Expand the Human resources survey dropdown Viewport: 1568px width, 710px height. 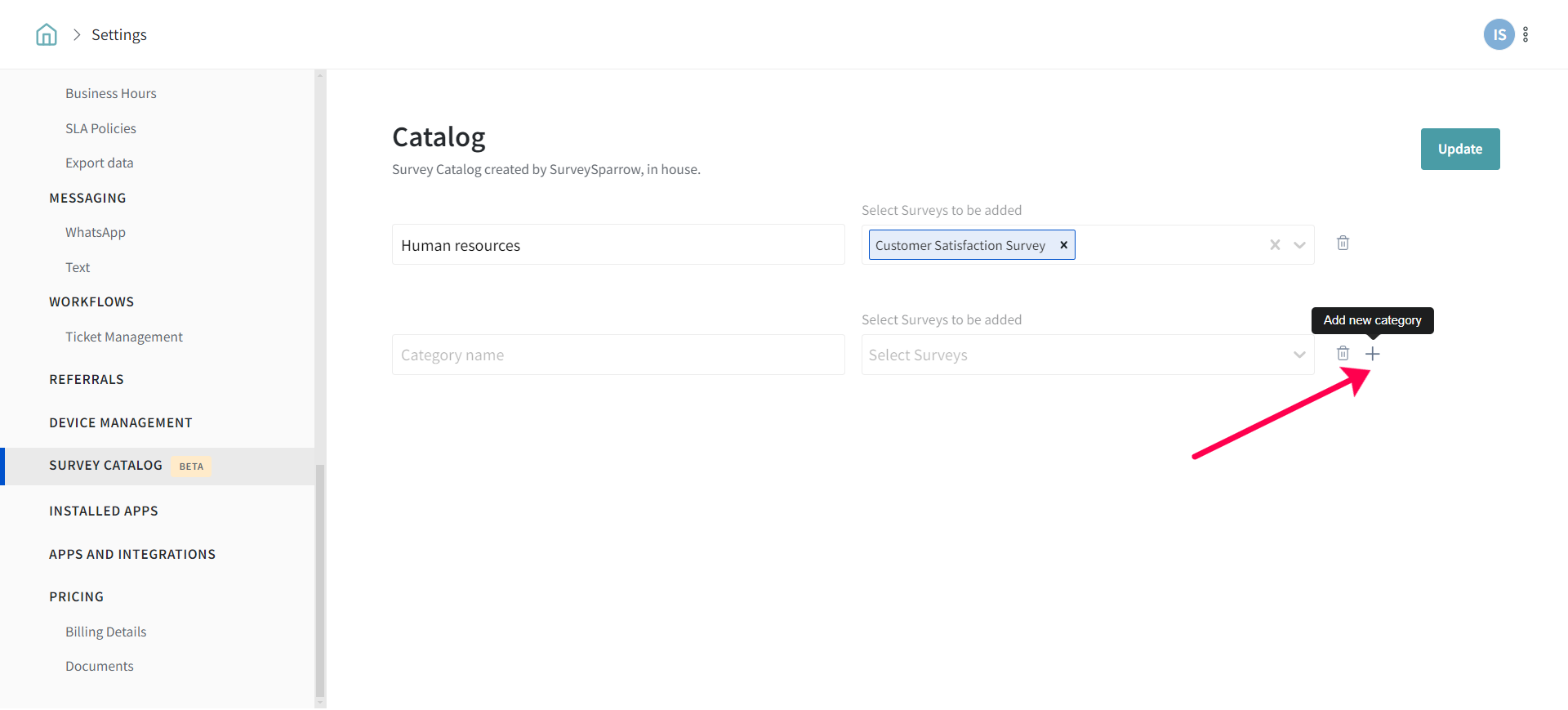[x=1299, y=245]
